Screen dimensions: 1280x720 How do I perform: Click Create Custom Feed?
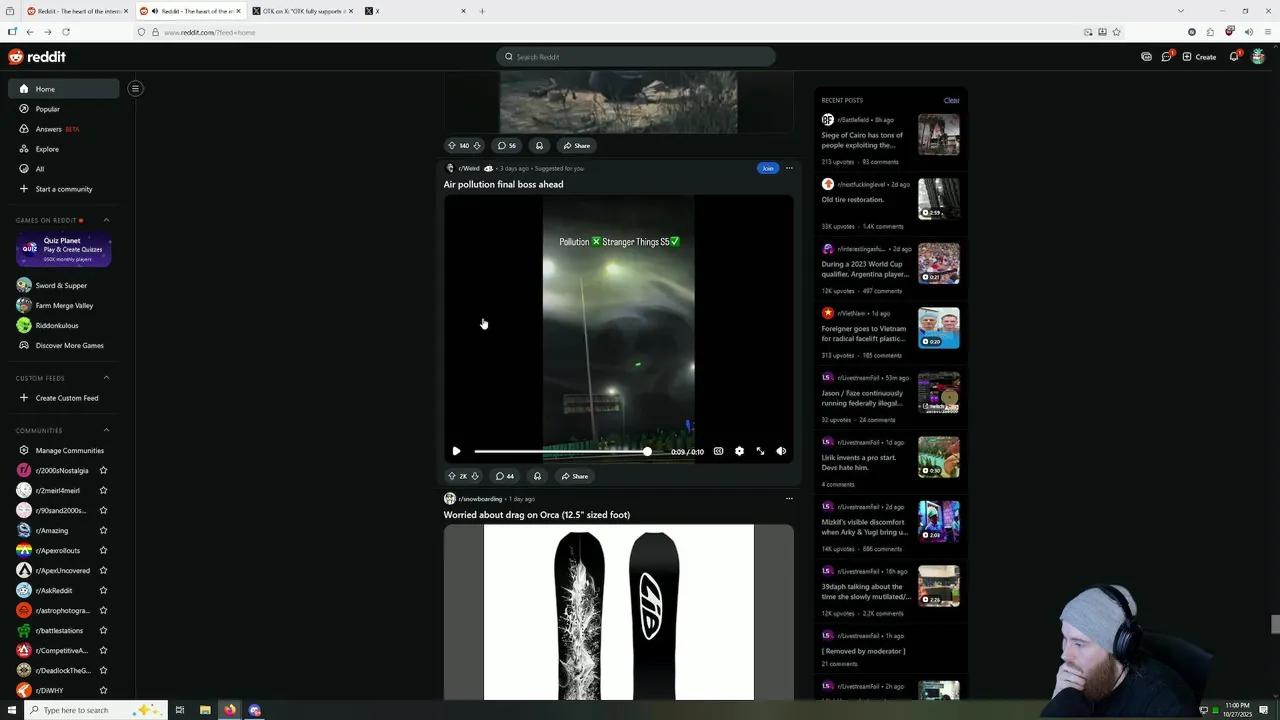pyautogui.click(x=64, y=398)
